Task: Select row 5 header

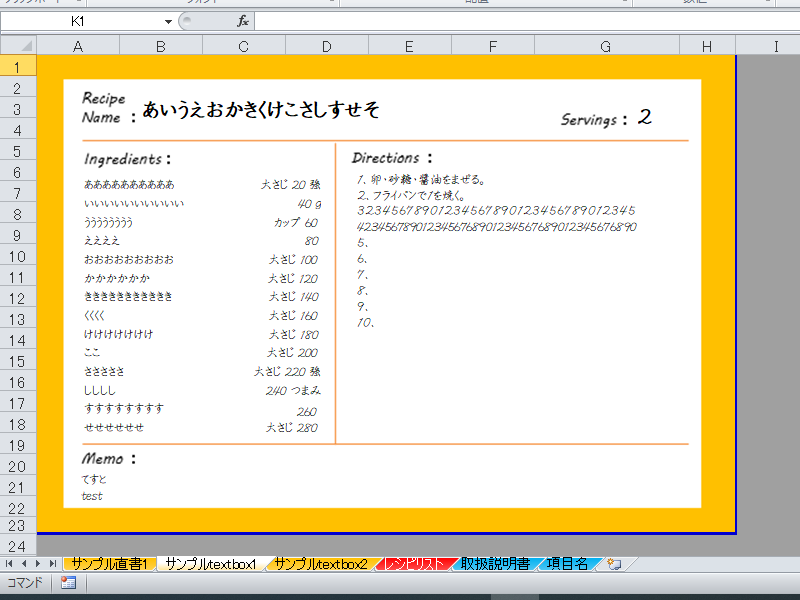Action: click(x=18, y=151)
